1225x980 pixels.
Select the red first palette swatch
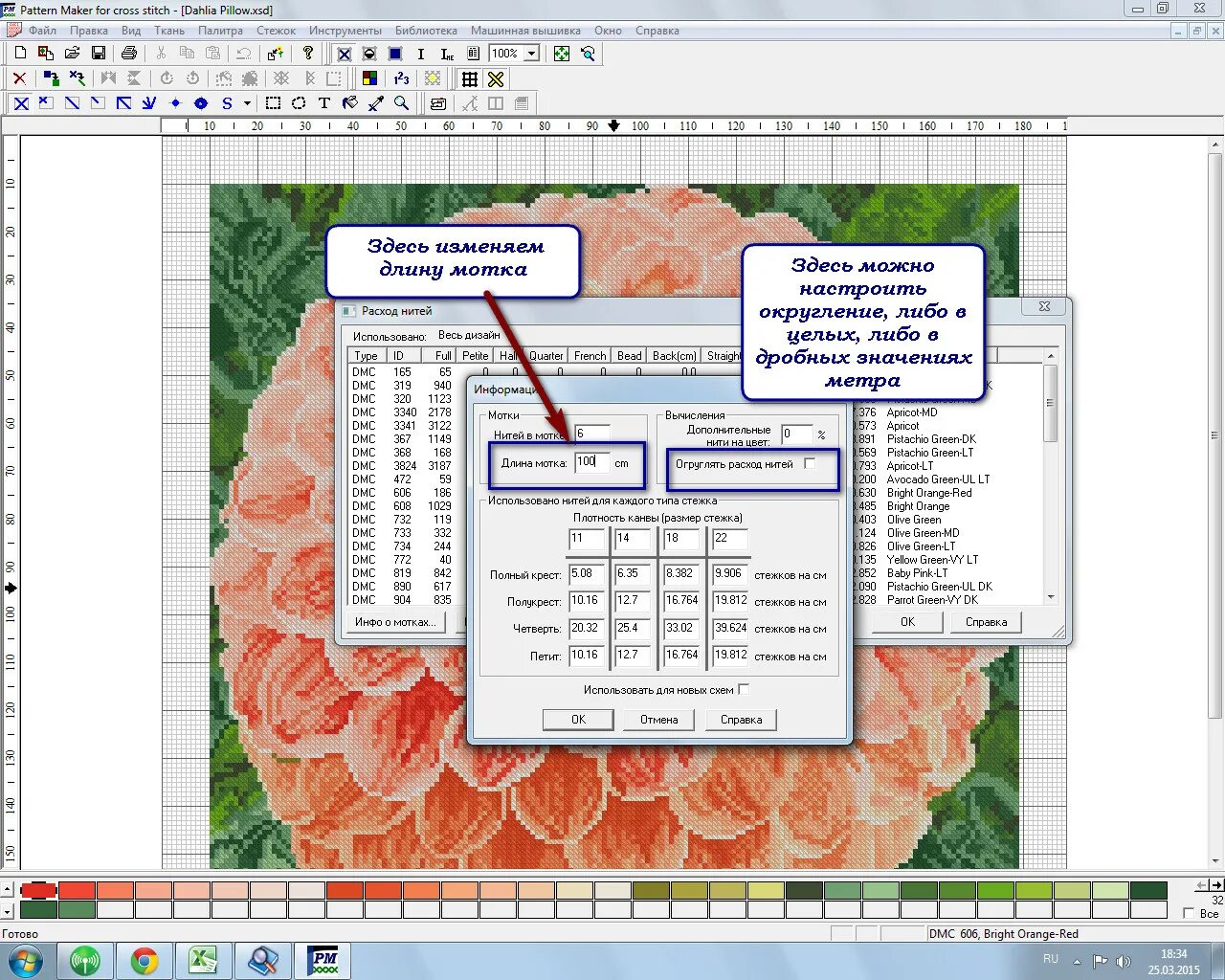pyautogui.click(x=38, y=891)
